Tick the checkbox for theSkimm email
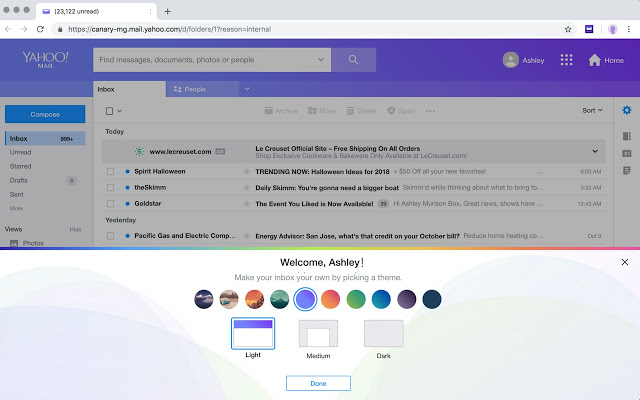Image resolution: width=640 pixels, height=400 pixels. coord(112,187)
